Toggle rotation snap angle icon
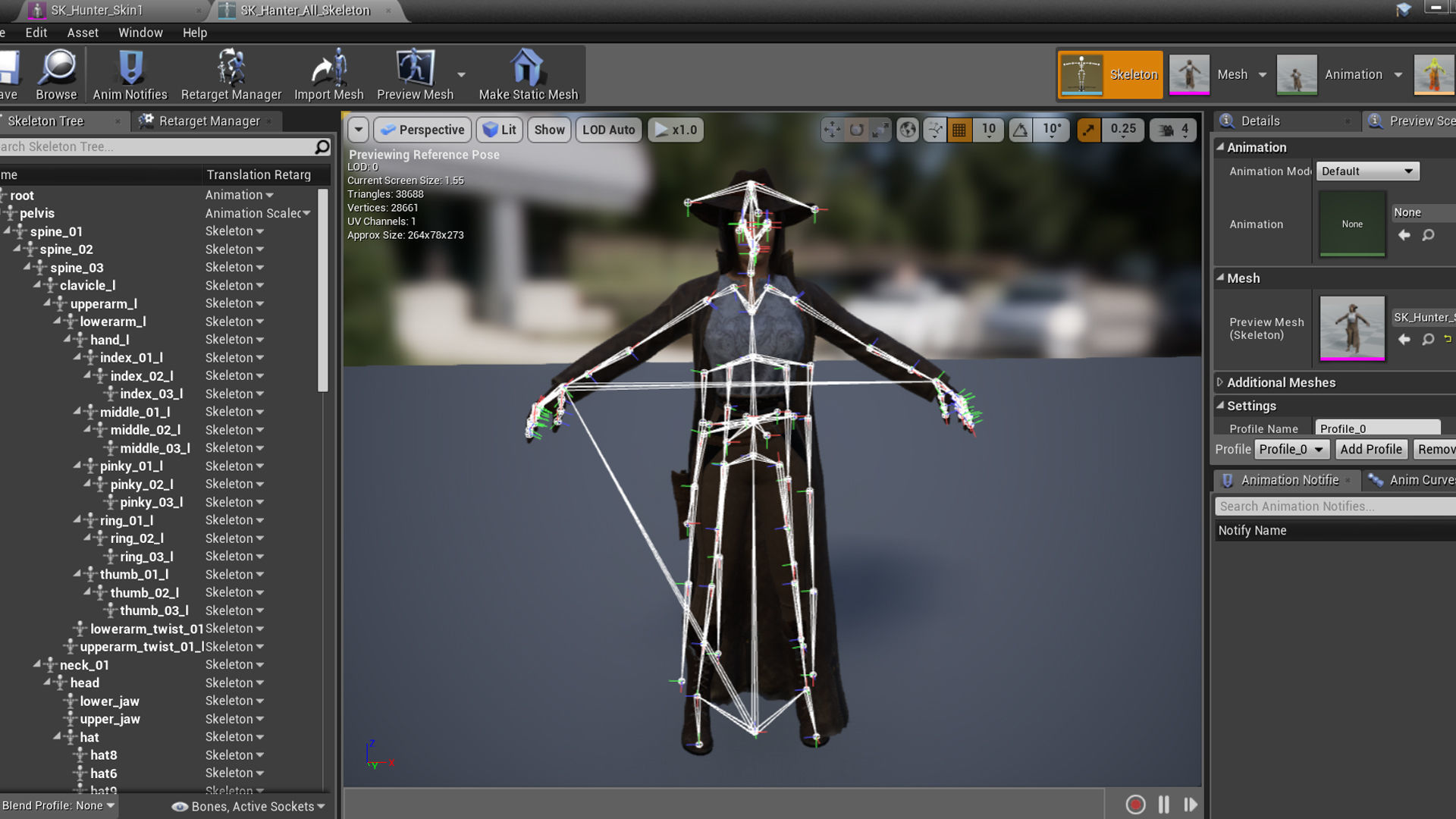The height and width of the screenshot is (819, 1456). point(1021,130)
